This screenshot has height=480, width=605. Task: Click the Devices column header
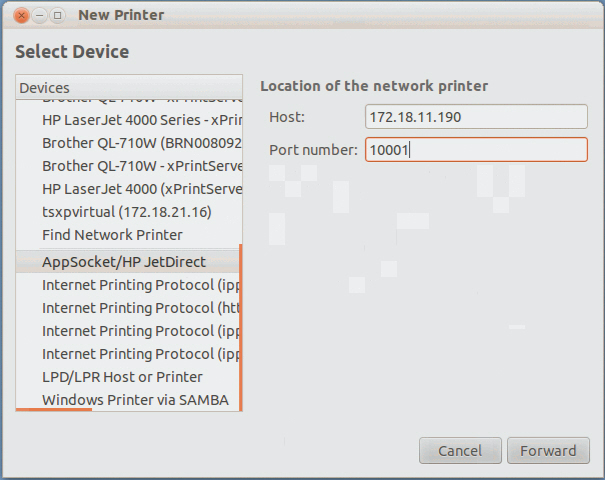pyautogui.click(x=129, y=88)
